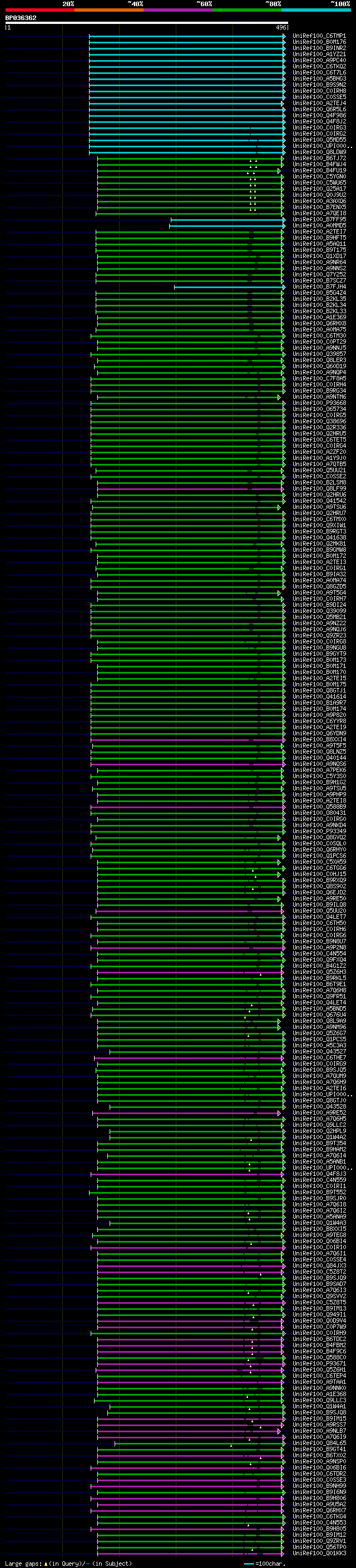Select hit UniRef100_Q25A17
356x1568 pixels.
(x=319, y=189)
